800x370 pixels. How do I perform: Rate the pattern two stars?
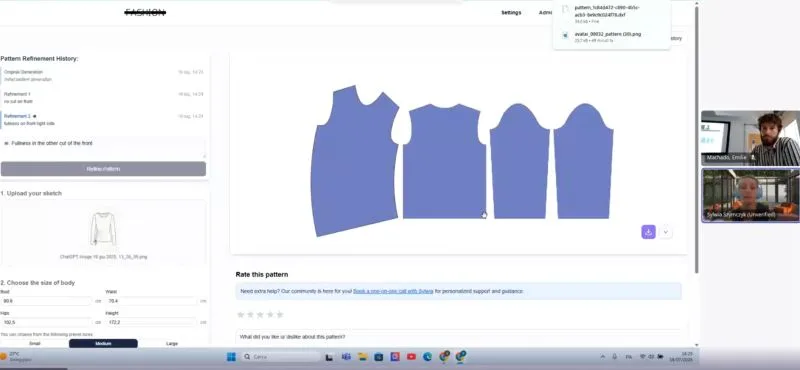(251, 314)
